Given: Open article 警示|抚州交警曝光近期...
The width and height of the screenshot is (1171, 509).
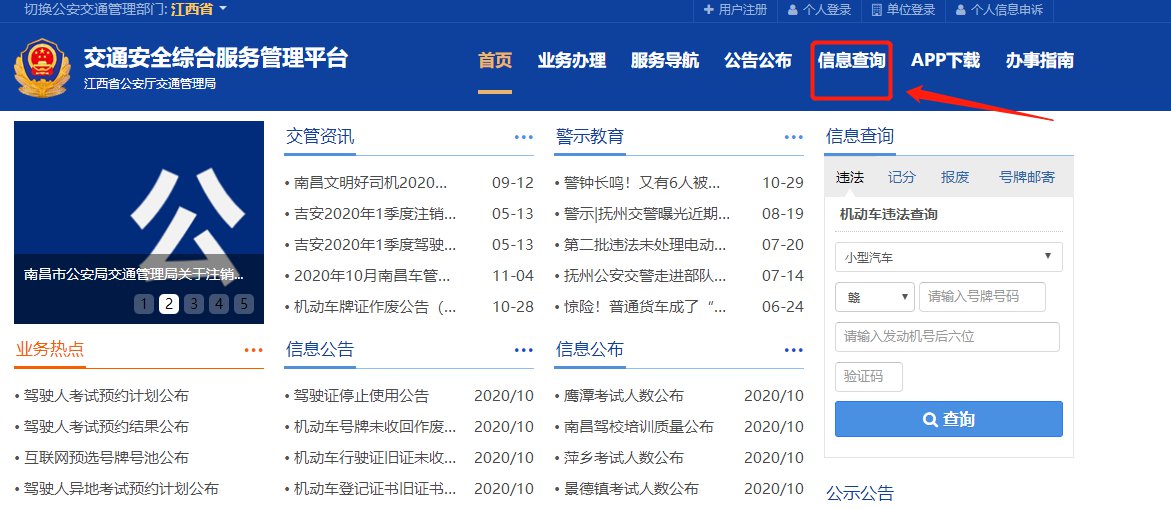Looking at the screenshot, I should coord(647,214).
